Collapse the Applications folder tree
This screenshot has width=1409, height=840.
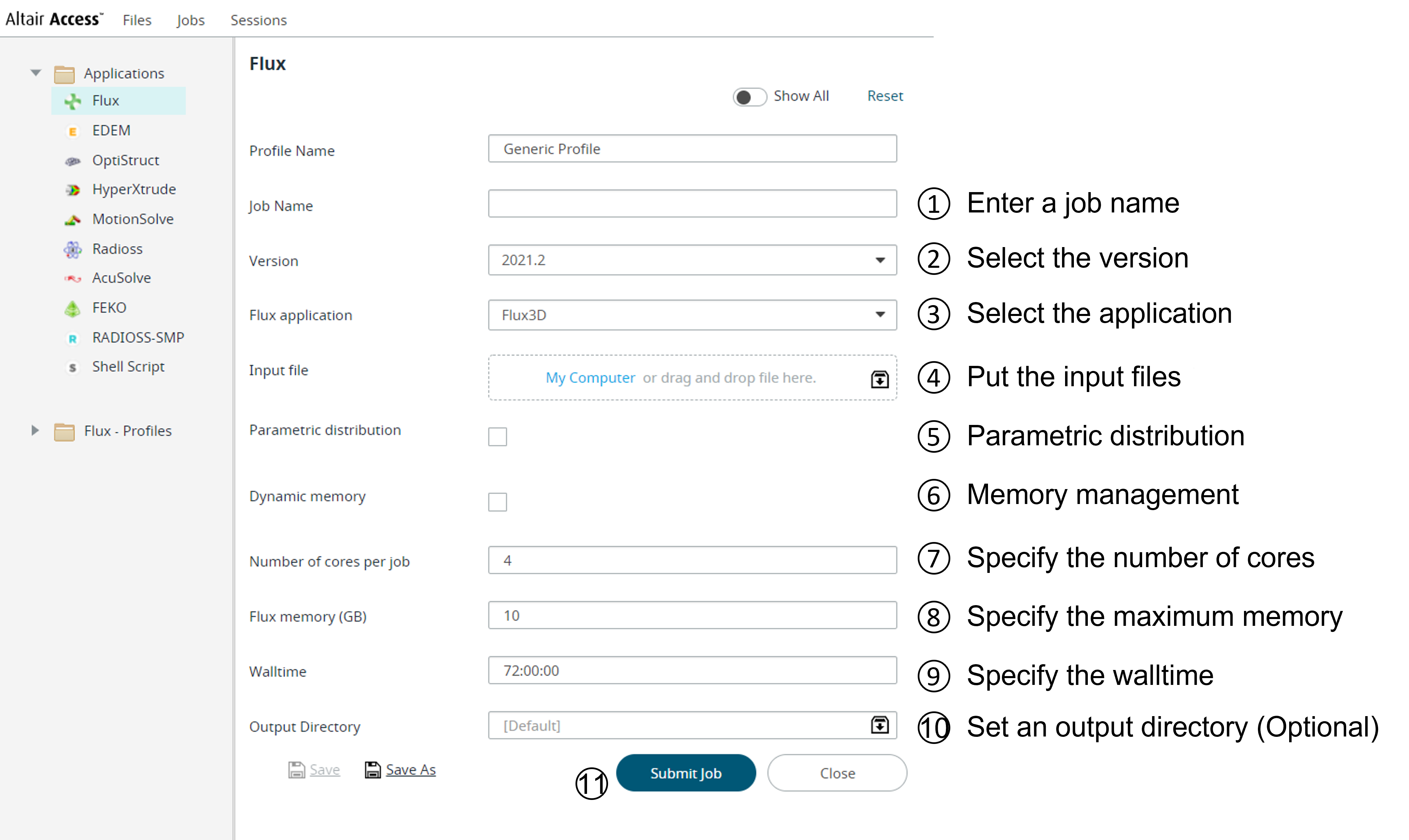pyautogui.click(x=36, y=73)
